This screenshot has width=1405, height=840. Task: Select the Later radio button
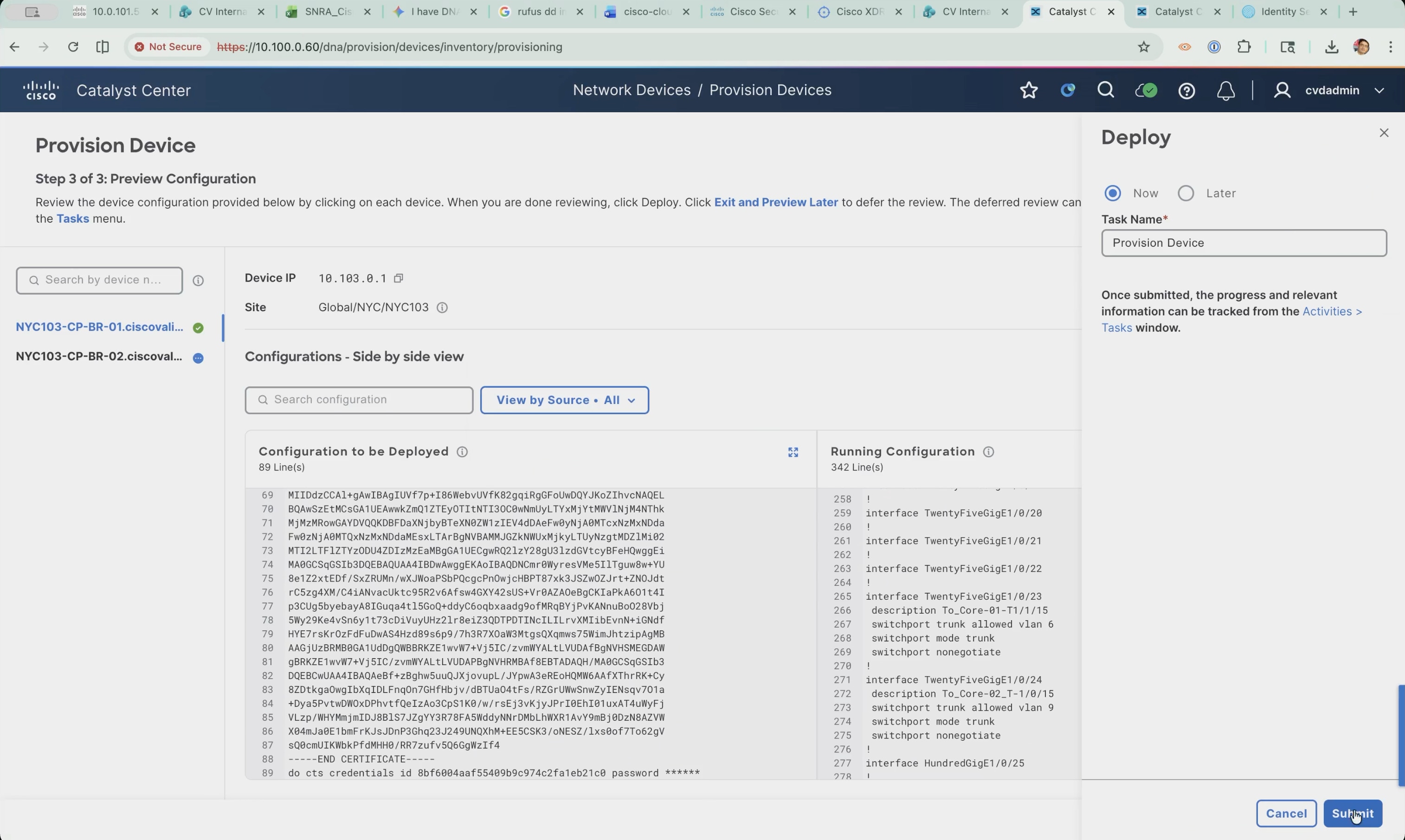[x=1186, y=193]
